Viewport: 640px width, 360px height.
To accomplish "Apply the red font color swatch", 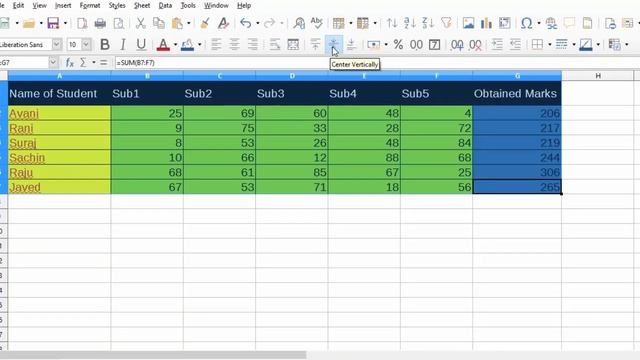I will pos(163,44).
